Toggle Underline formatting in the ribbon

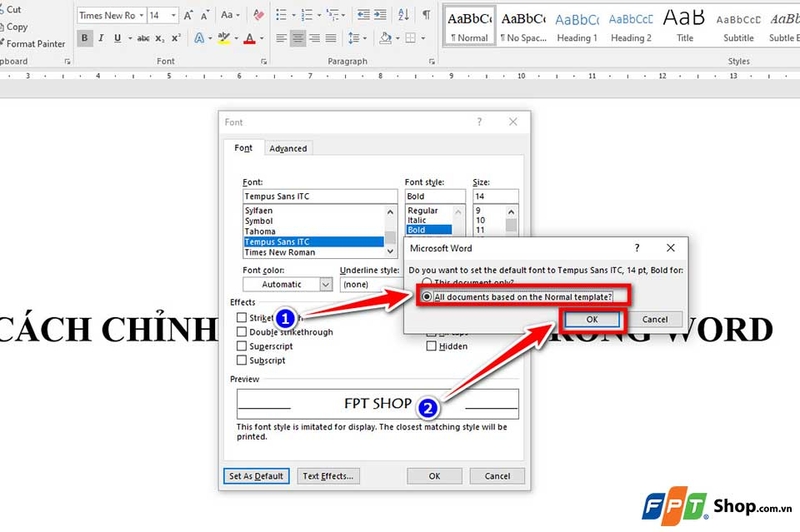point(117,38)
